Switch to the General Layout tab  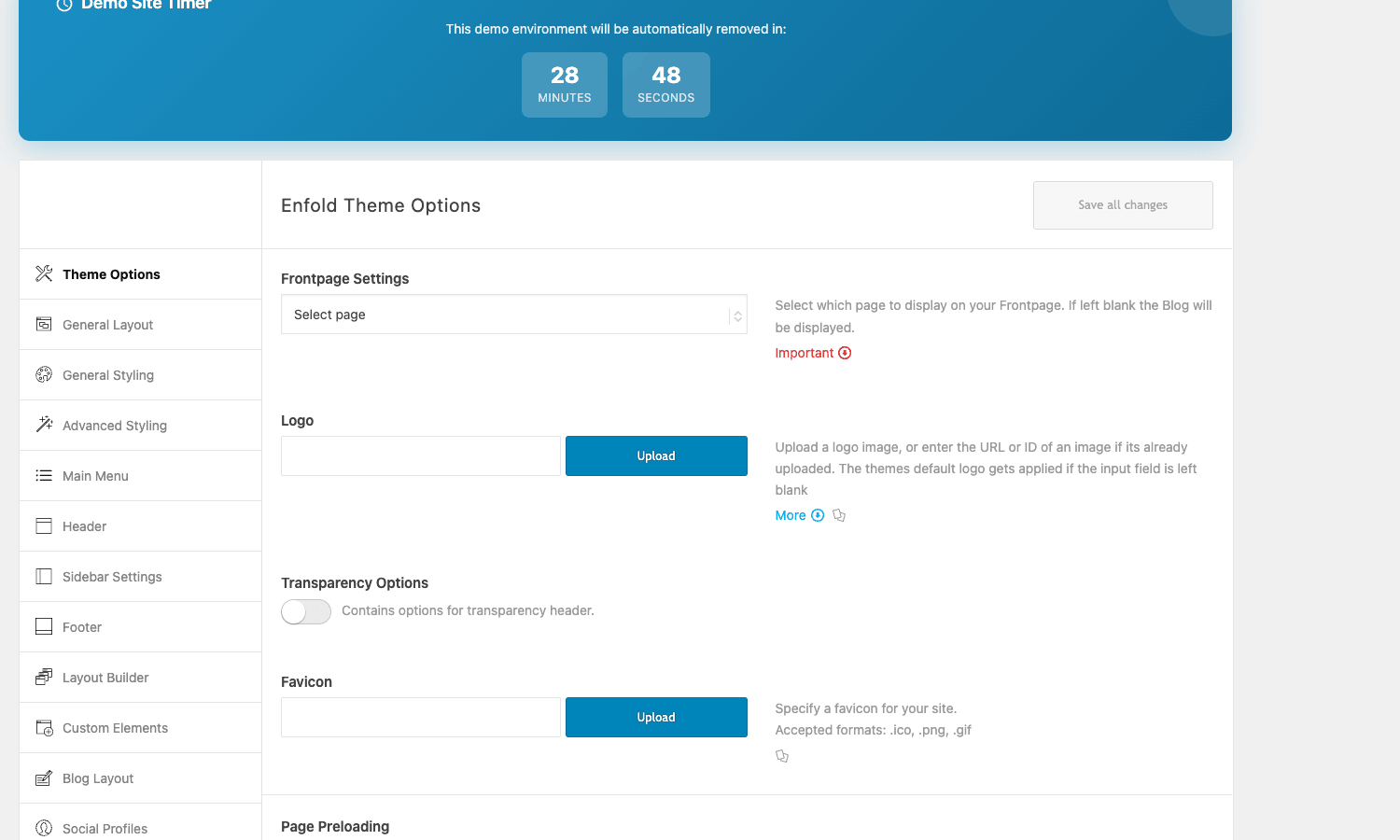pyautogui.click(x=141, y=325)
